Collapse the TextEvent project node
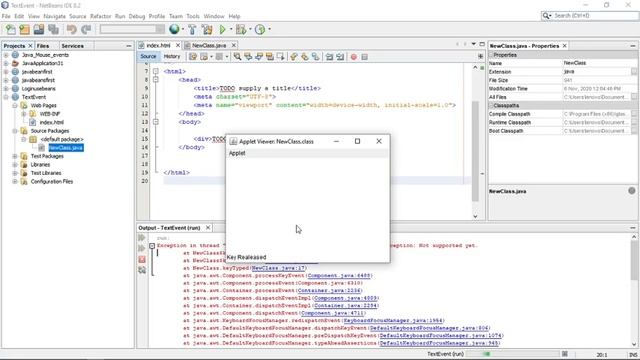 6,97
